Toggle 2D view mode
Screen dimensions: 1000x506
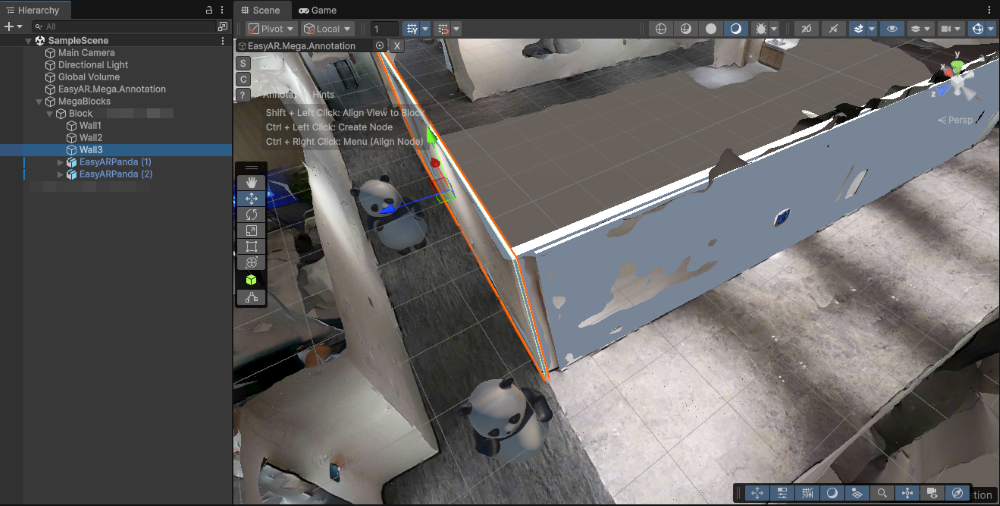[806, 29]
